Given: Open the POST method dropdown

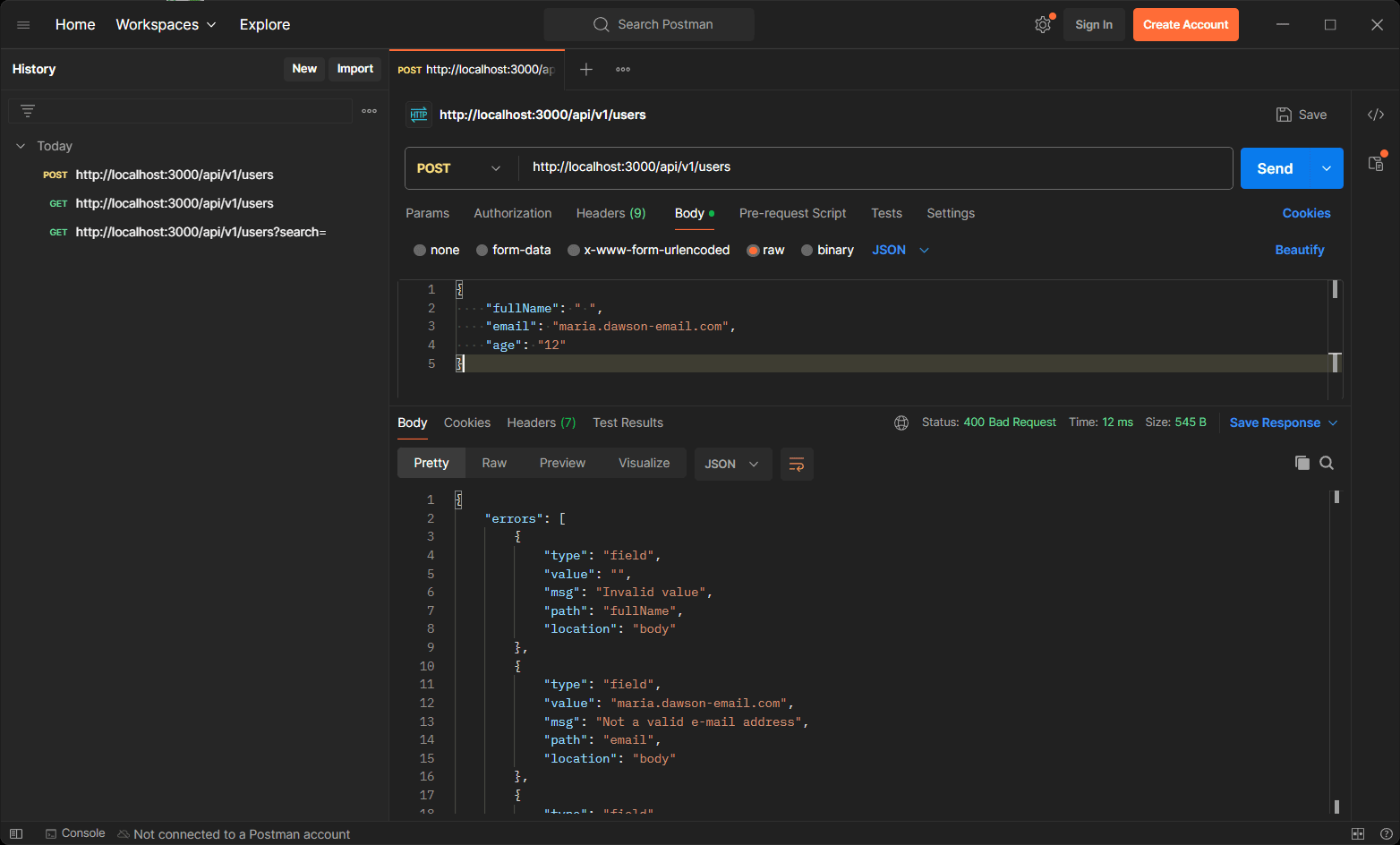Looking at the screenshot, I should tap(458, 168).
